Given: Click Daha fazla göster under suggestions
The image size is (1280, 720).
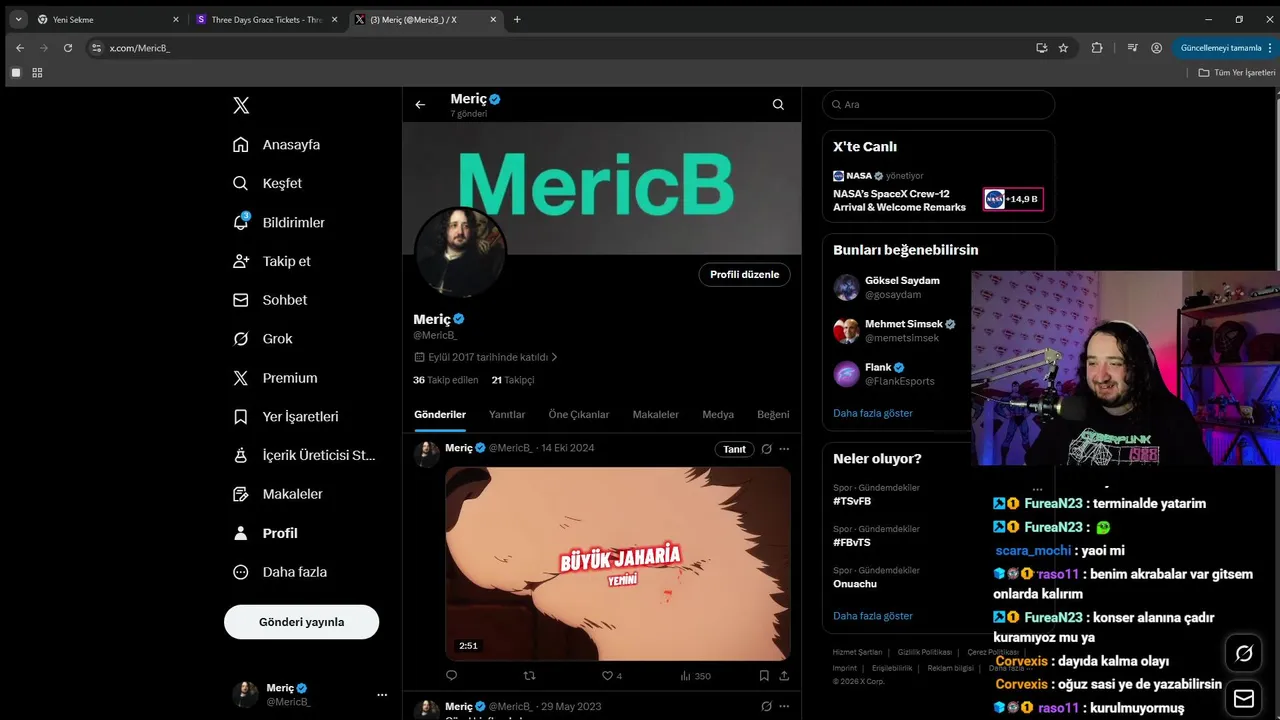Looking at the screenshot, I should pos(872,413).
